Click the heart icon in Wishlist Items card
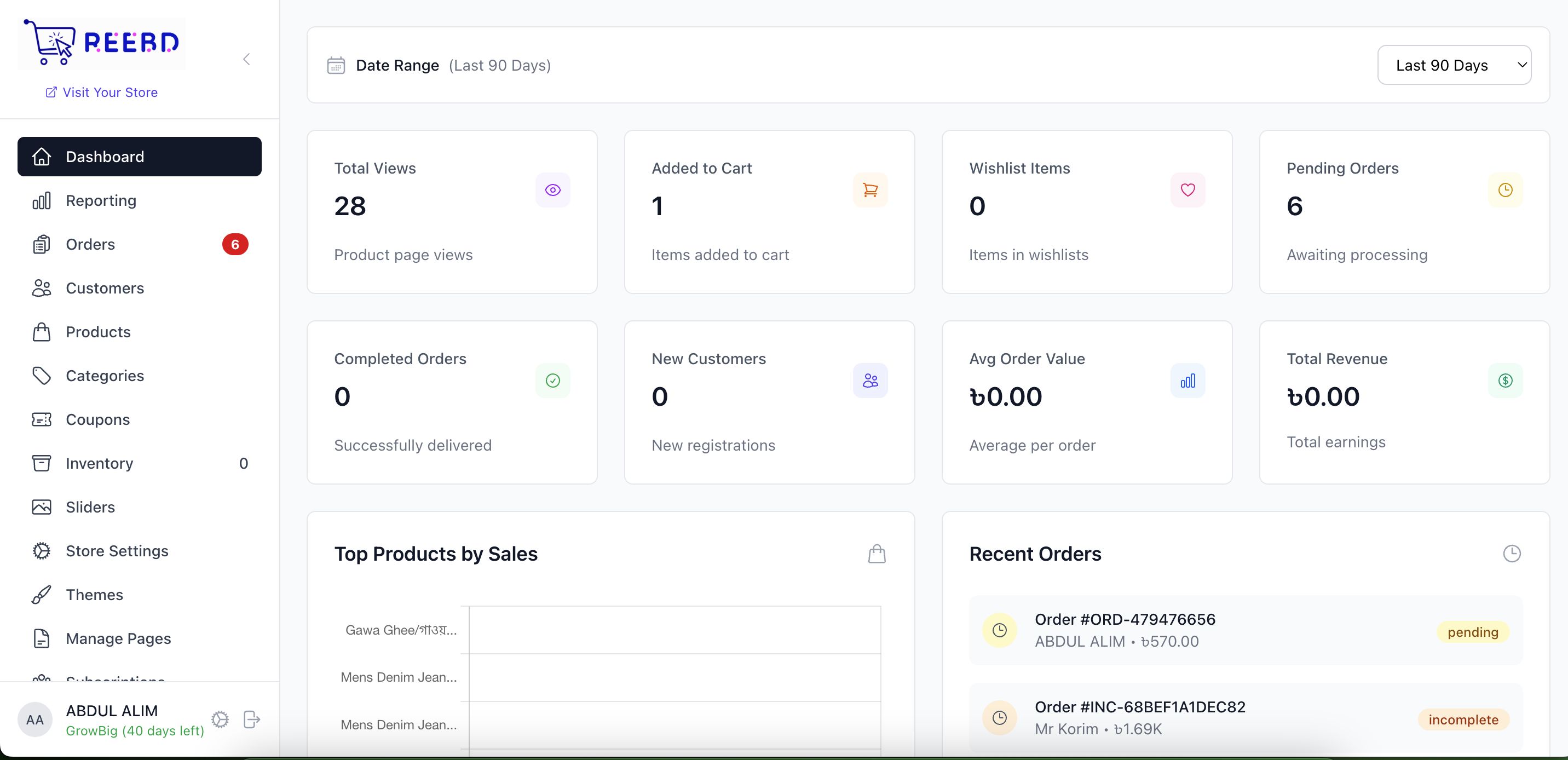The image size is (1568, 760). (x=1187, y=190)
